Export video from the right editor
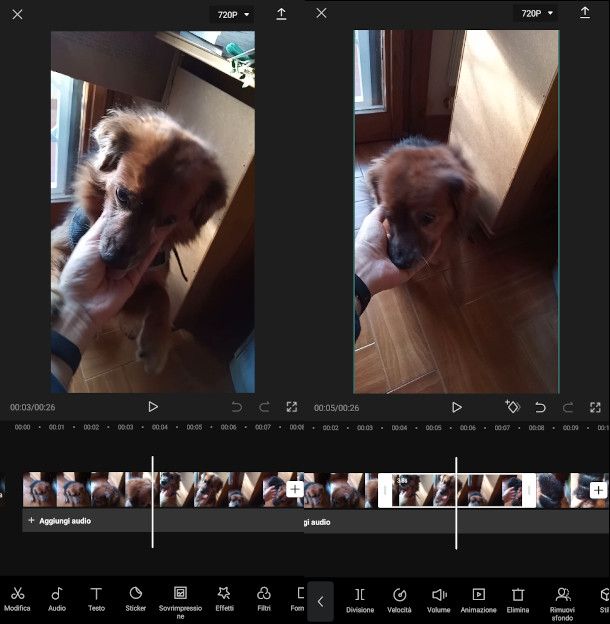 585,13
